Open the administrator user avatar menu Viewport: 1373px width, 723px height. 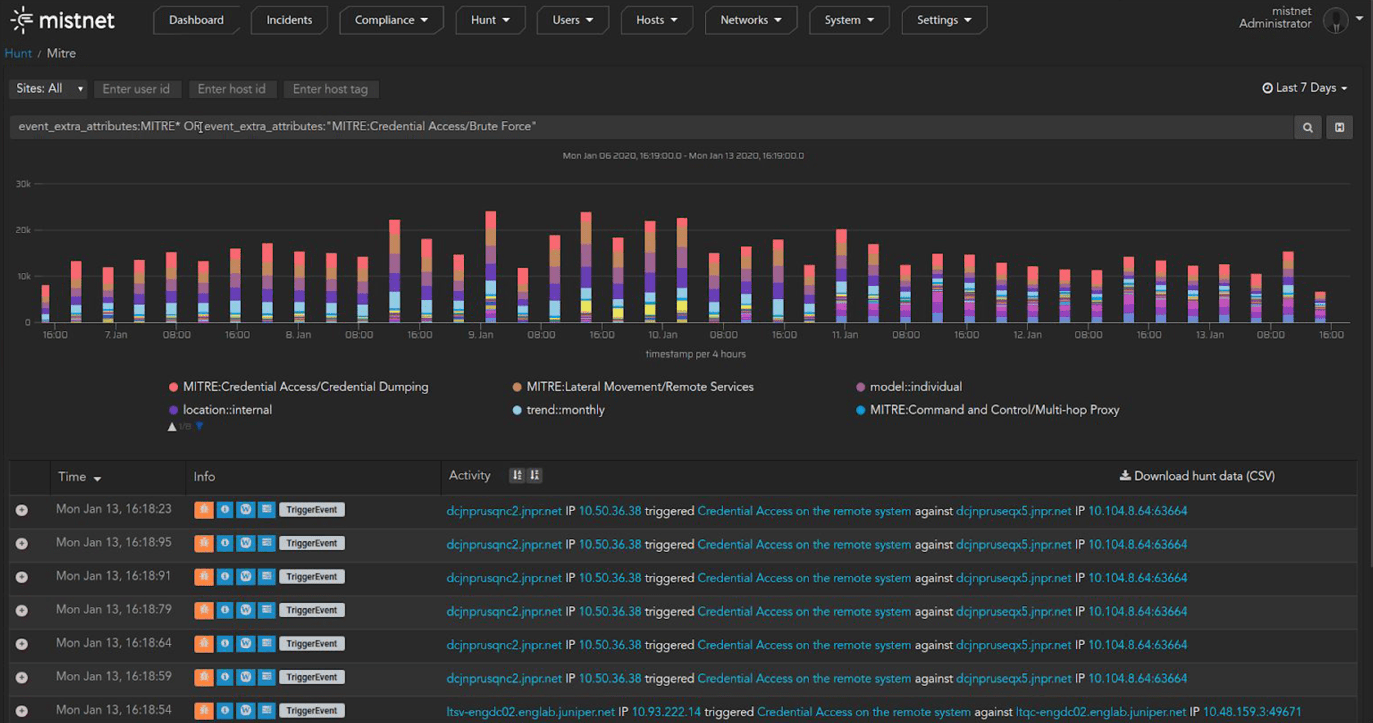click(x=1337, y=20)
